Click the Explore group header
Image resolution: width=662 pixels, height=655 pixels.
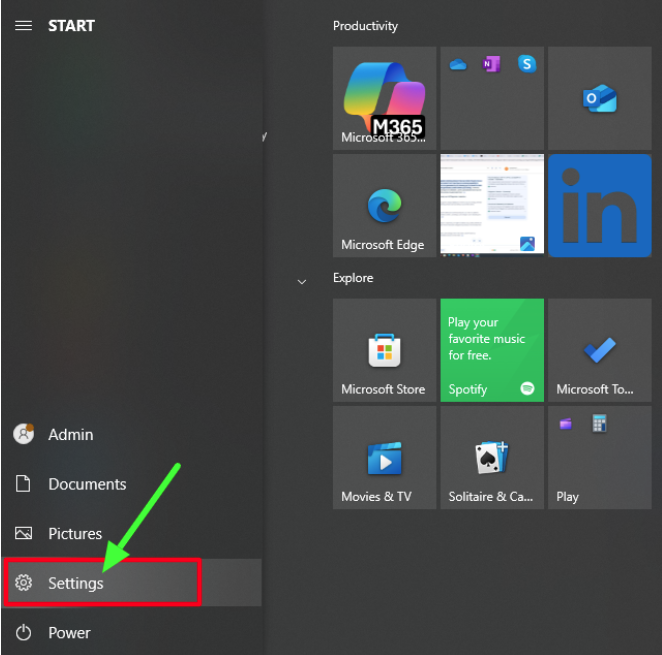tap(353, 278)
